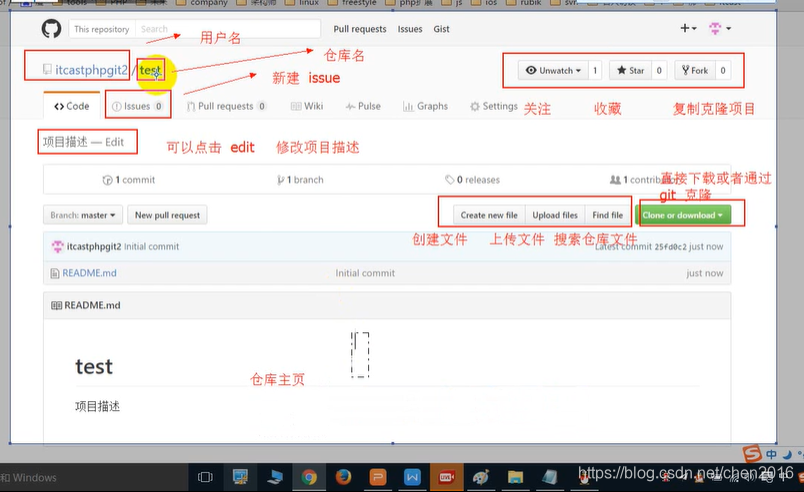
Task: Switch to the Wiki tab
Action: [x=307, y=106]
